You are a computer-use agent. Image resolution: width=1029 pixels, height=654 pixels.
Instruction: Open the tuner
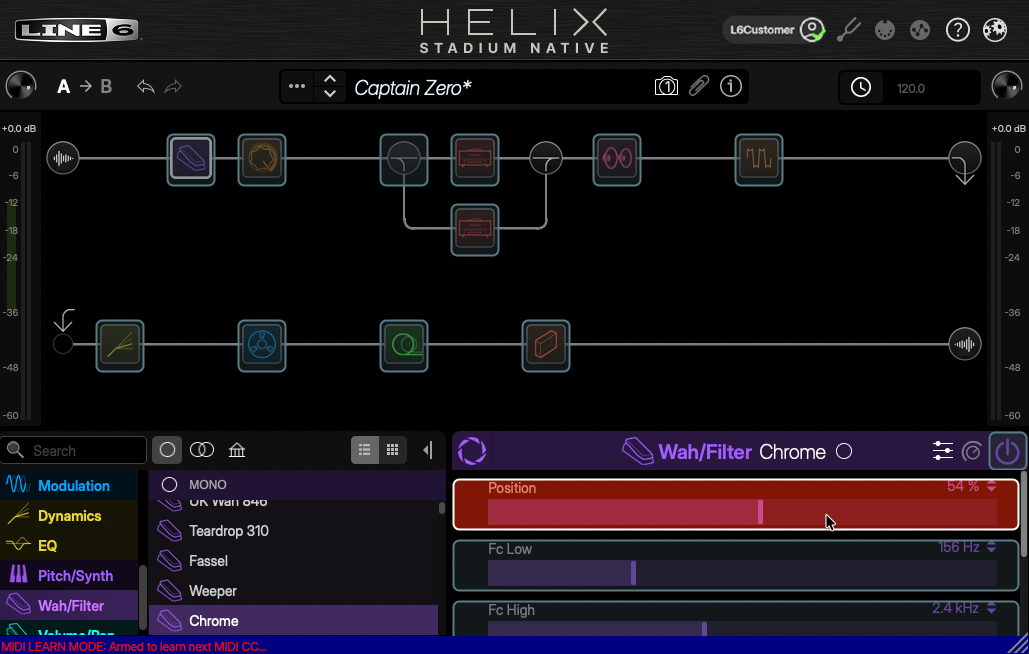[x=849, y=30]
